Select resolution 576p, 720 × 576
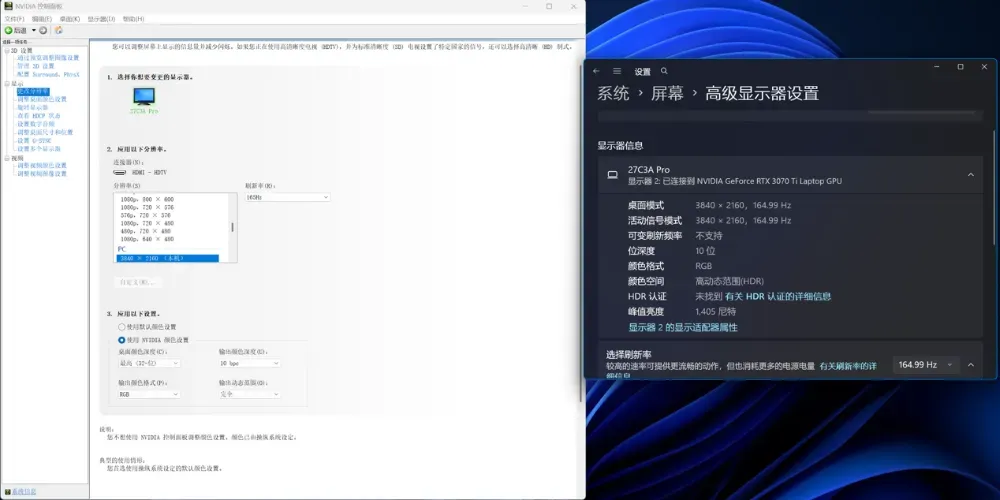 tap(147, 216)
